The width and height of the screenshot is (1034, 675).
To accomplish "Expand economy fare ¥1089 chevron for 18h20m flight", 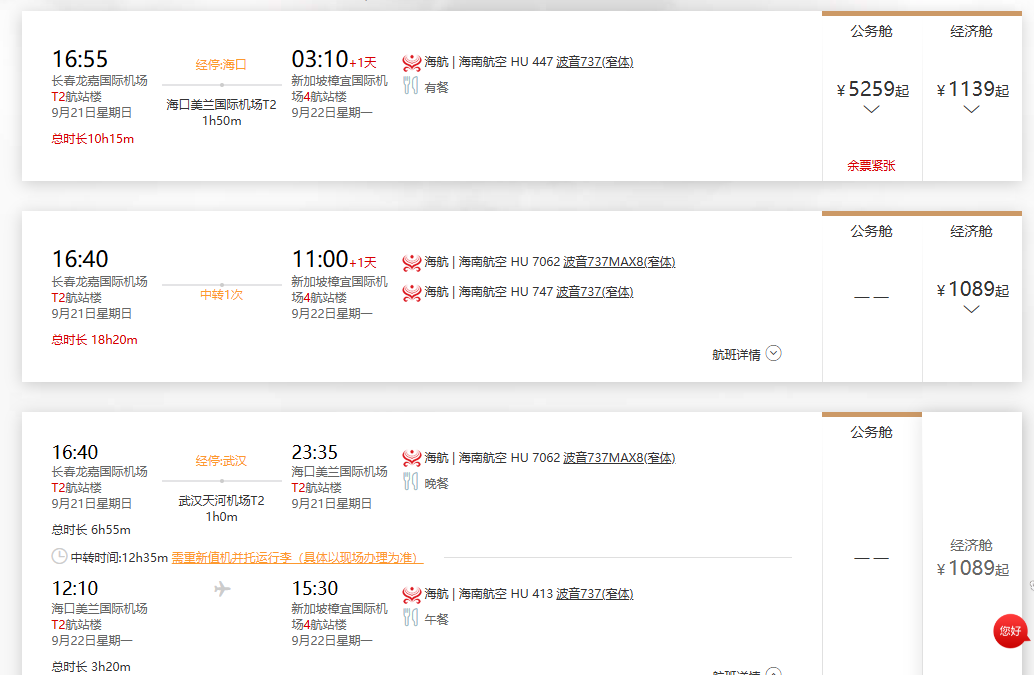I will 971,309.
